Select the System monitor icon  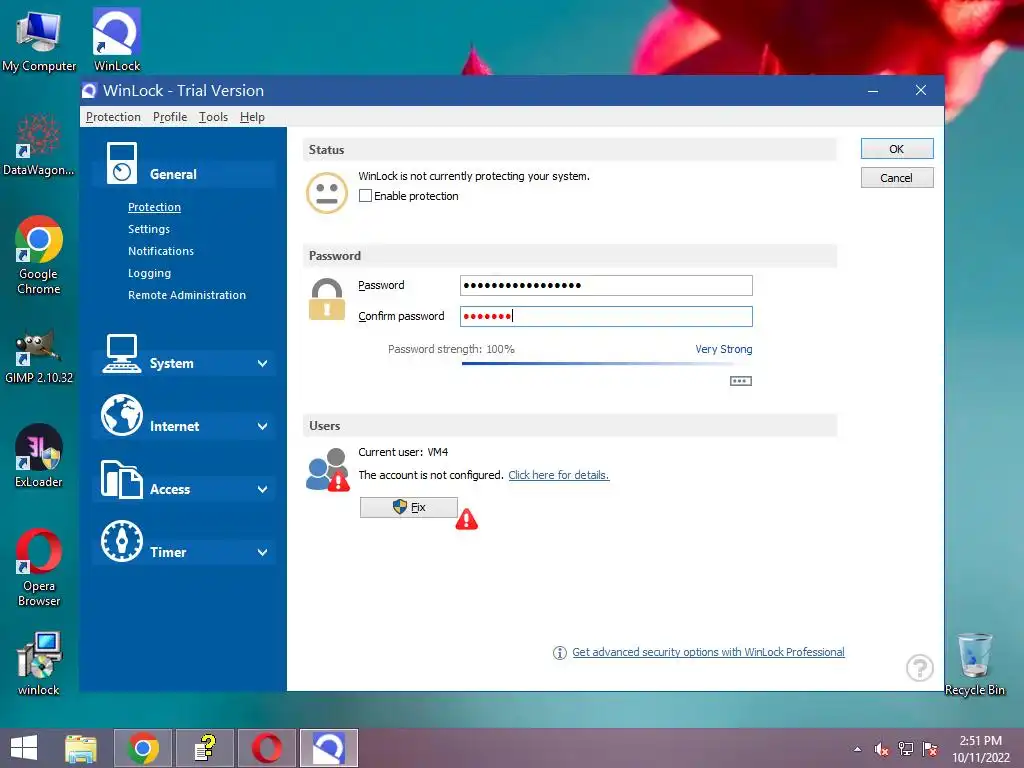coord(122,353)
